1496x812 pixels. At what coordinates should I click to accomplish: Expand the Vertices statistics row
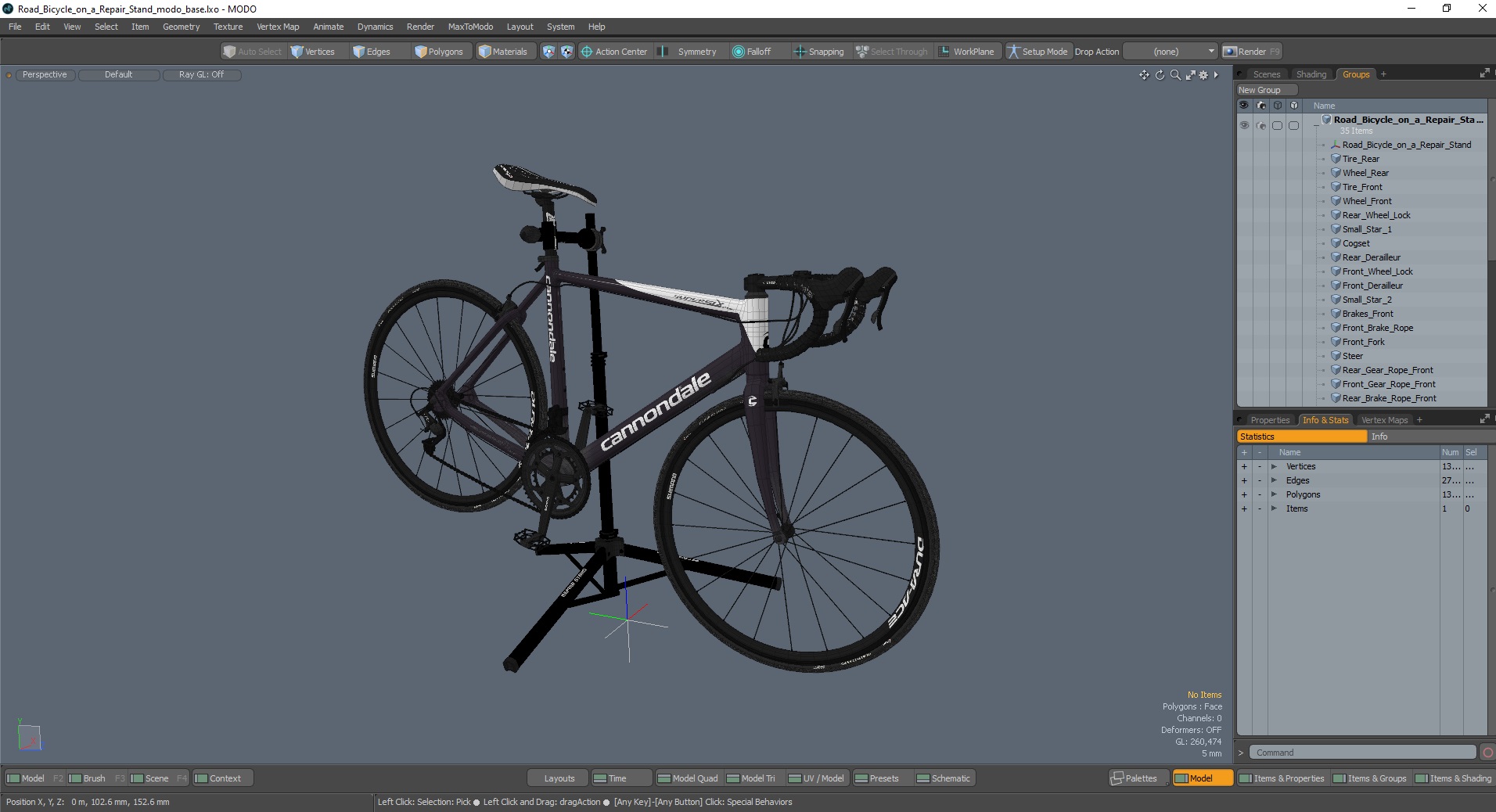click(x=1274, y=467)
